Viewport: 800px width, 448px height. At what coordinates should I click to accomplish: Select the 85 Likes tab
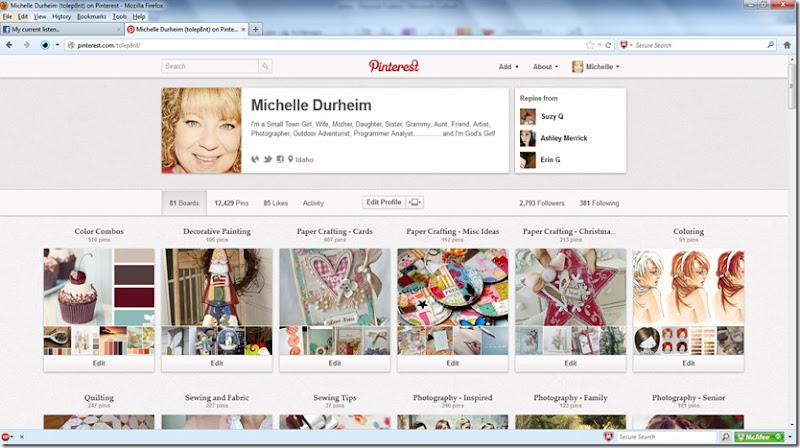point(276,203)
